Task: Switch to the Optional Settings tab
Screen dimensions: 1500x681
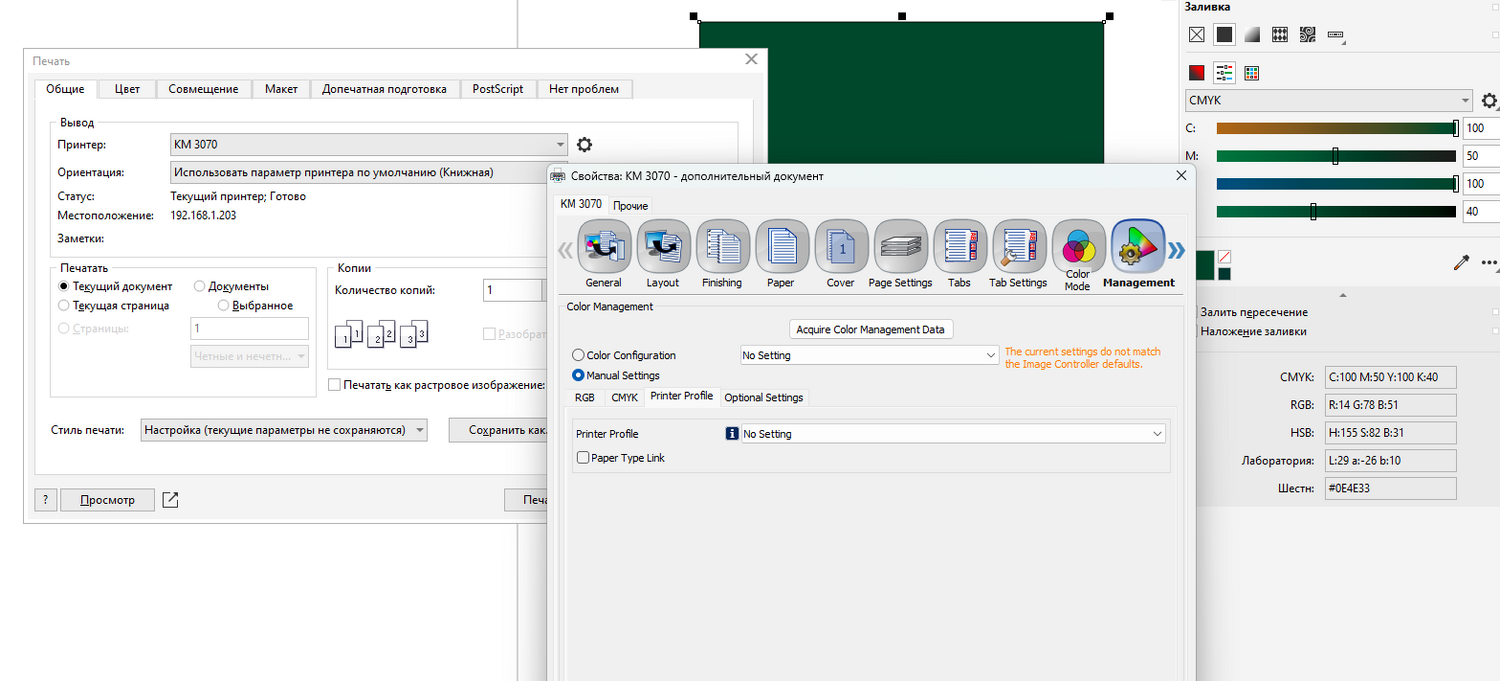Action: pos(763,397)
